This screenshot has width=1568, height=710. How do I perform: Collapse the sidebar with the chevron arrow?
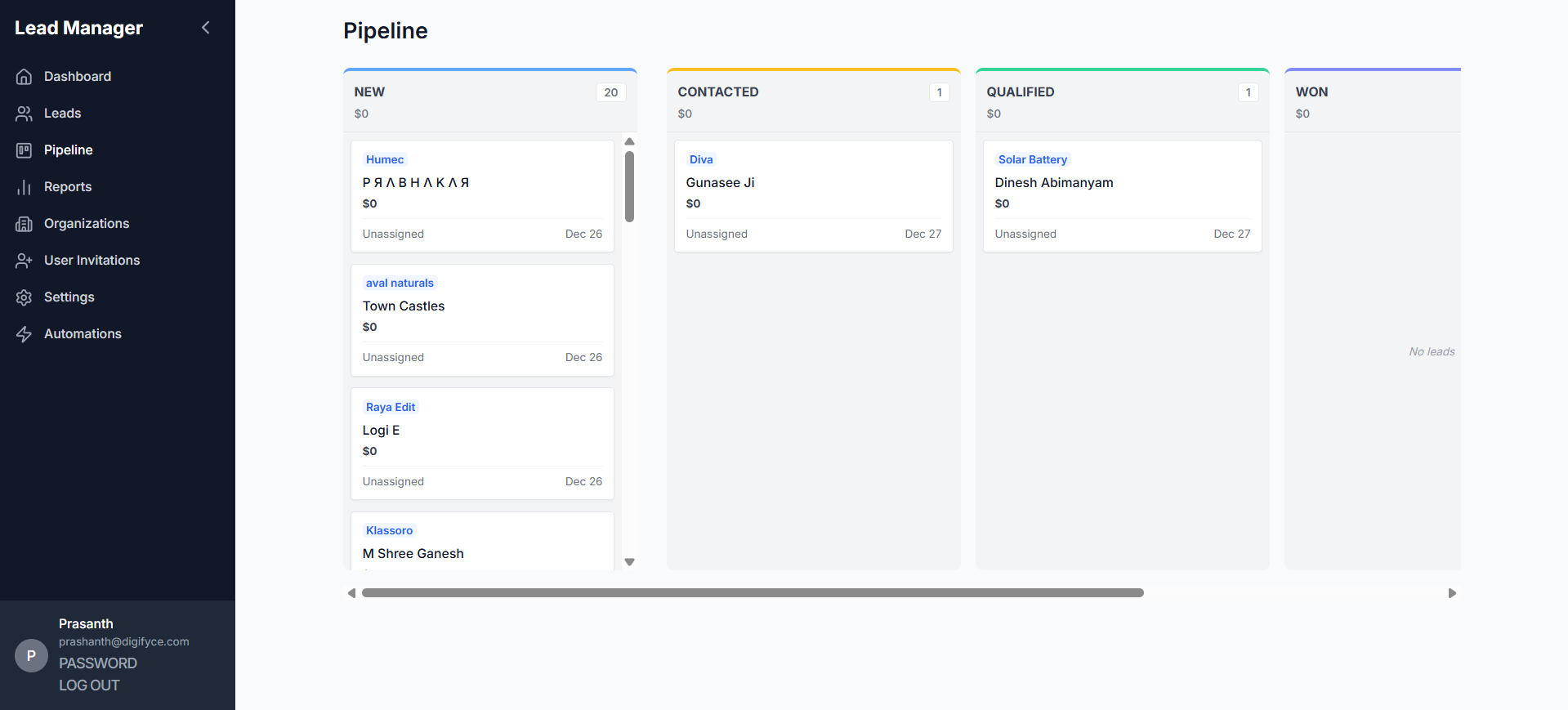pyautogui.click(x=206, y=28)
